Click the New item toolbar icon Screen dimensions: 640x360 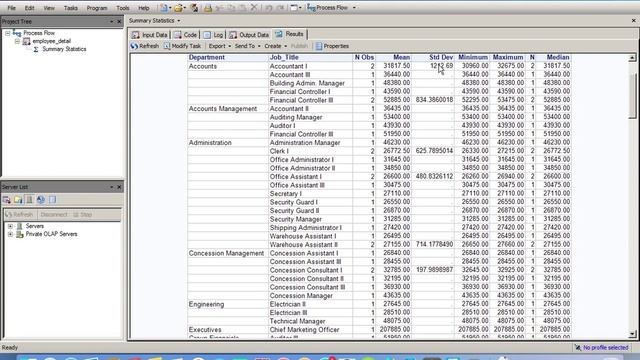pos(164,7)
